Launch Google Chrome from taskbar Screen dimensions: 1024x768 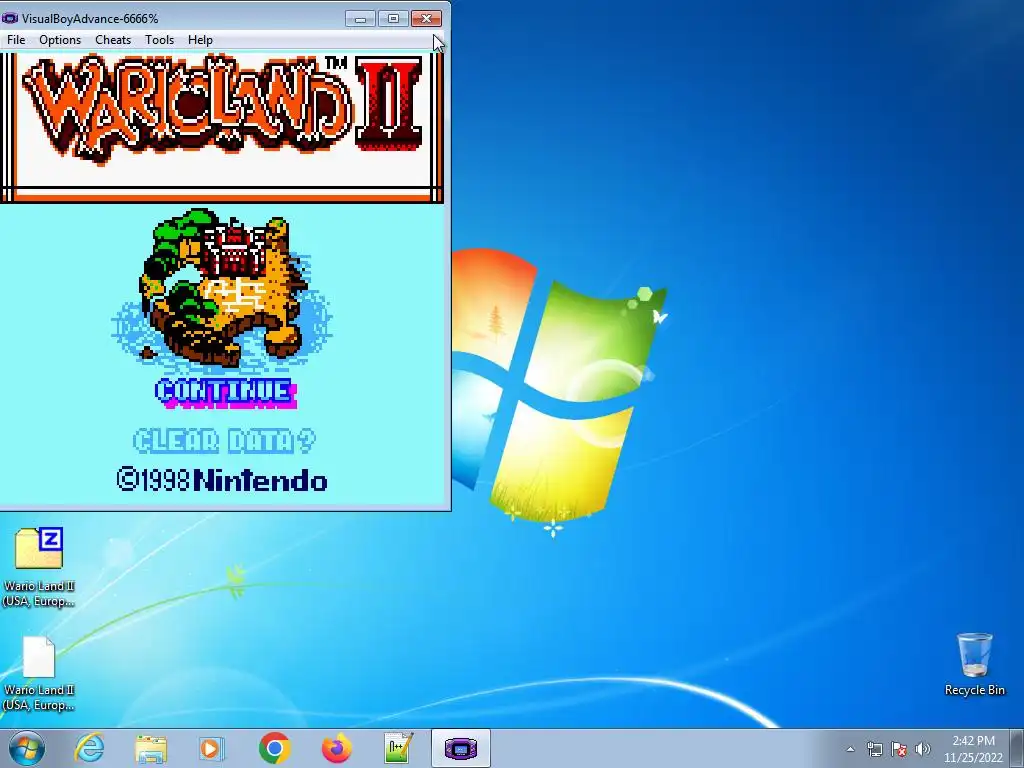pyautogui.click(x=274, y=748)
